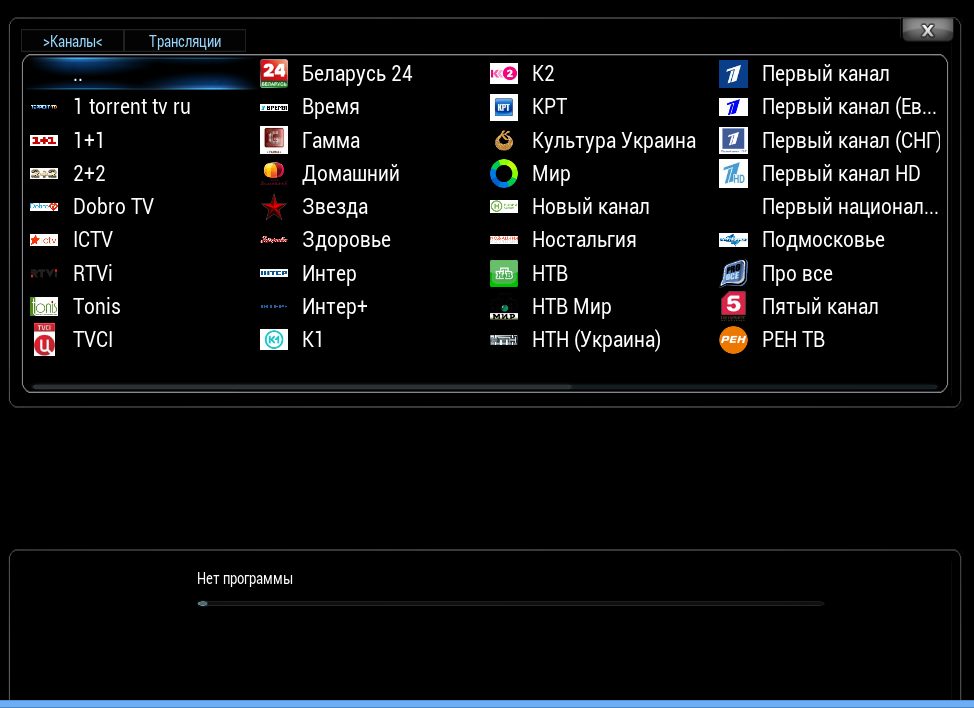Switch to the Каналы tab
Image resolution: width=974 pixels, height=708 pixels.
(x=73, y=41)
